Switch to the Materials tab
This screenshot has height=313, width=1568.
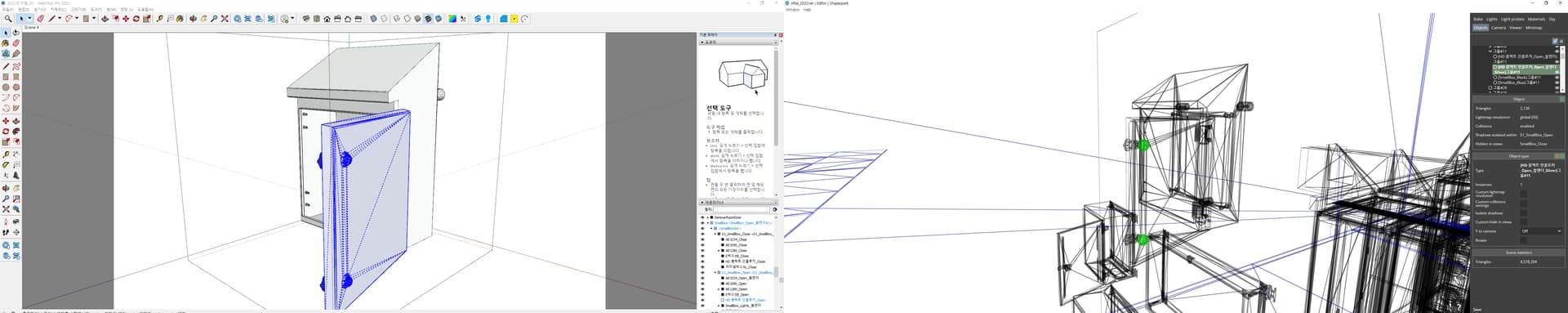pyautogui.click(x=1536, y=19)
